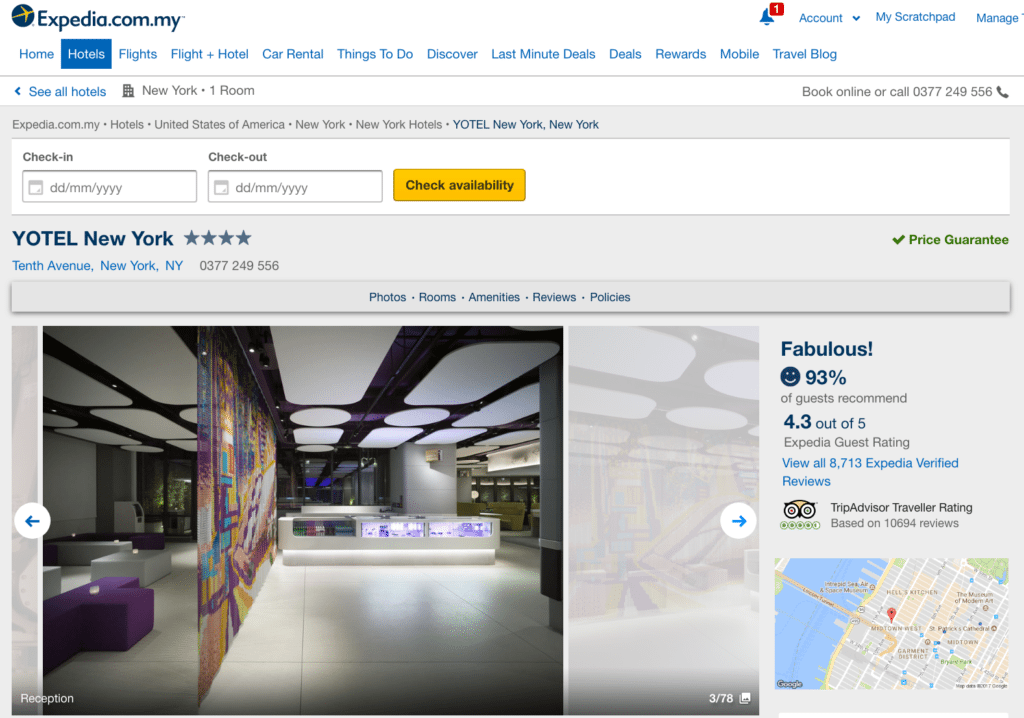The image size is (1024, 718).
Task: Jump to the Photos section
Action: click(387, 297)
